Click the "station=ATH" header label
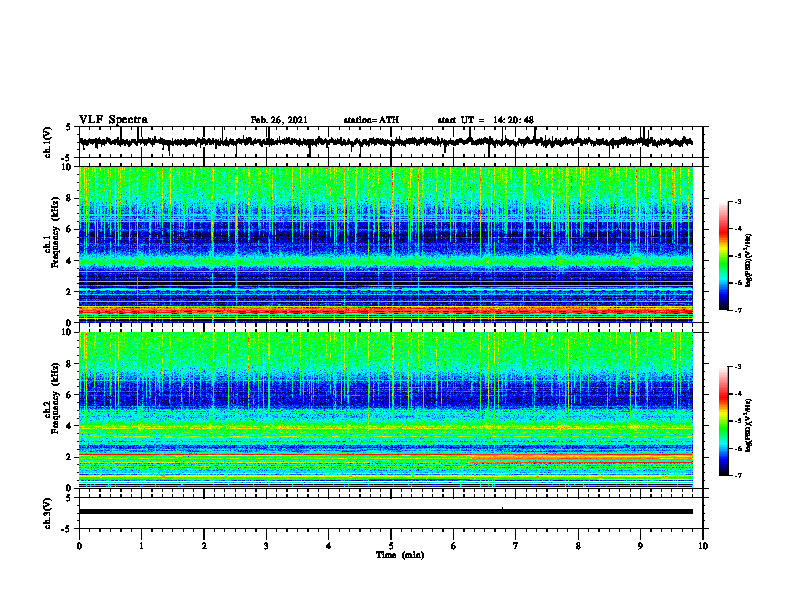 [x=371, y=120]
